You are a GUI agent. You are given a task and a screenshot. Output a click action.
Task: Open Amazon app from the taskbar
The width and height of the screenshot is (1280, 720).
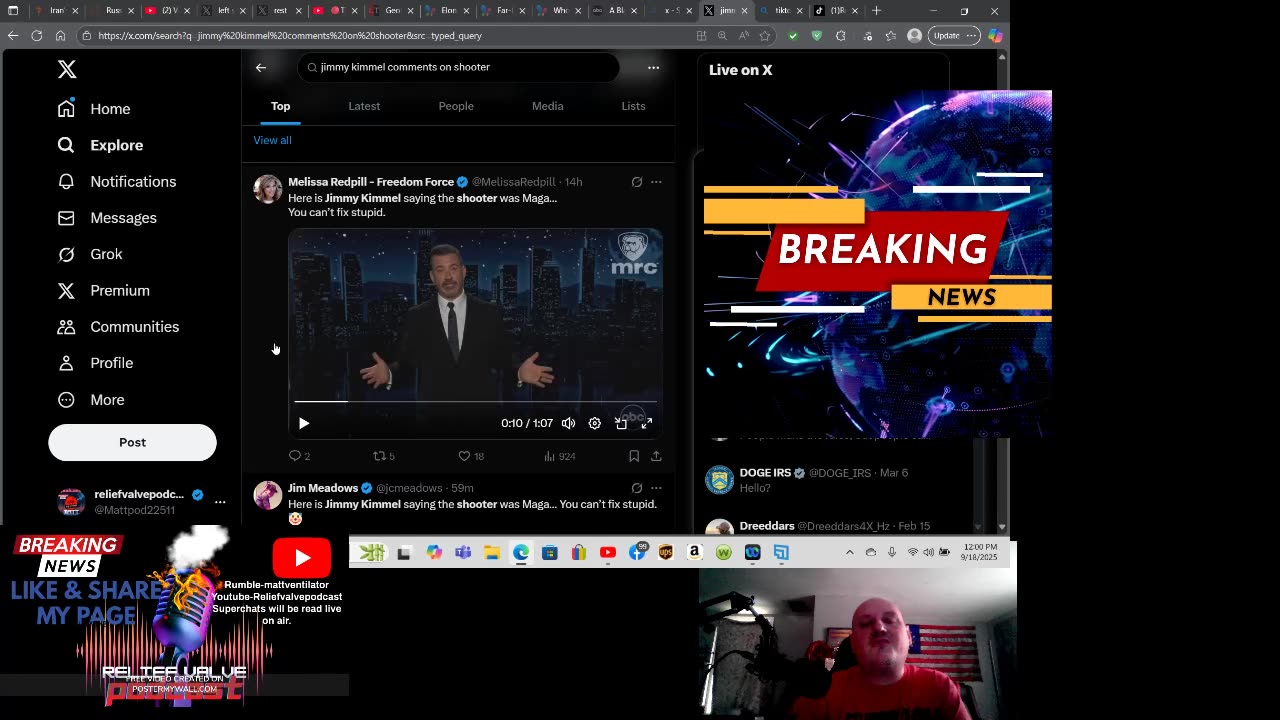point(695,553)
